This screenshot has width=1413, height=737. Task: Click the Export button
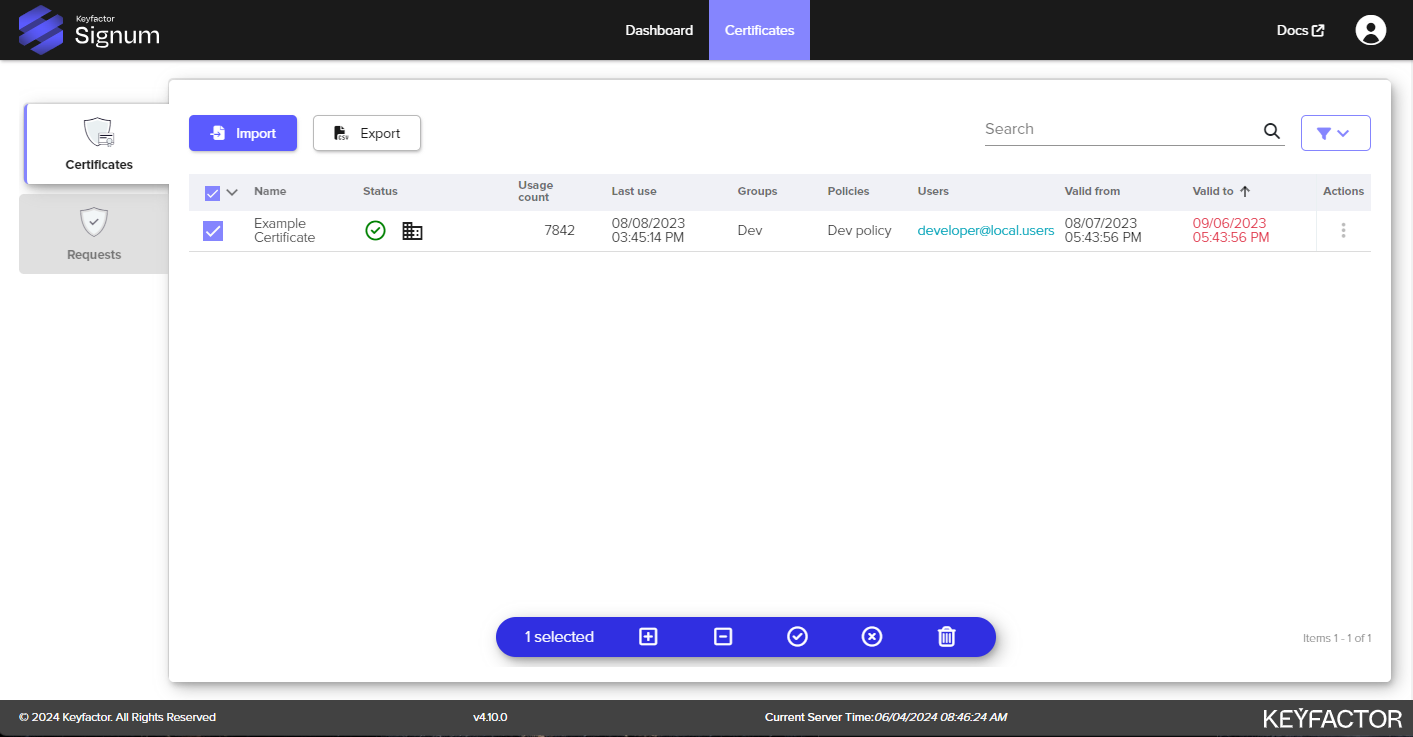pyautogui.click(x=367, y=133)
